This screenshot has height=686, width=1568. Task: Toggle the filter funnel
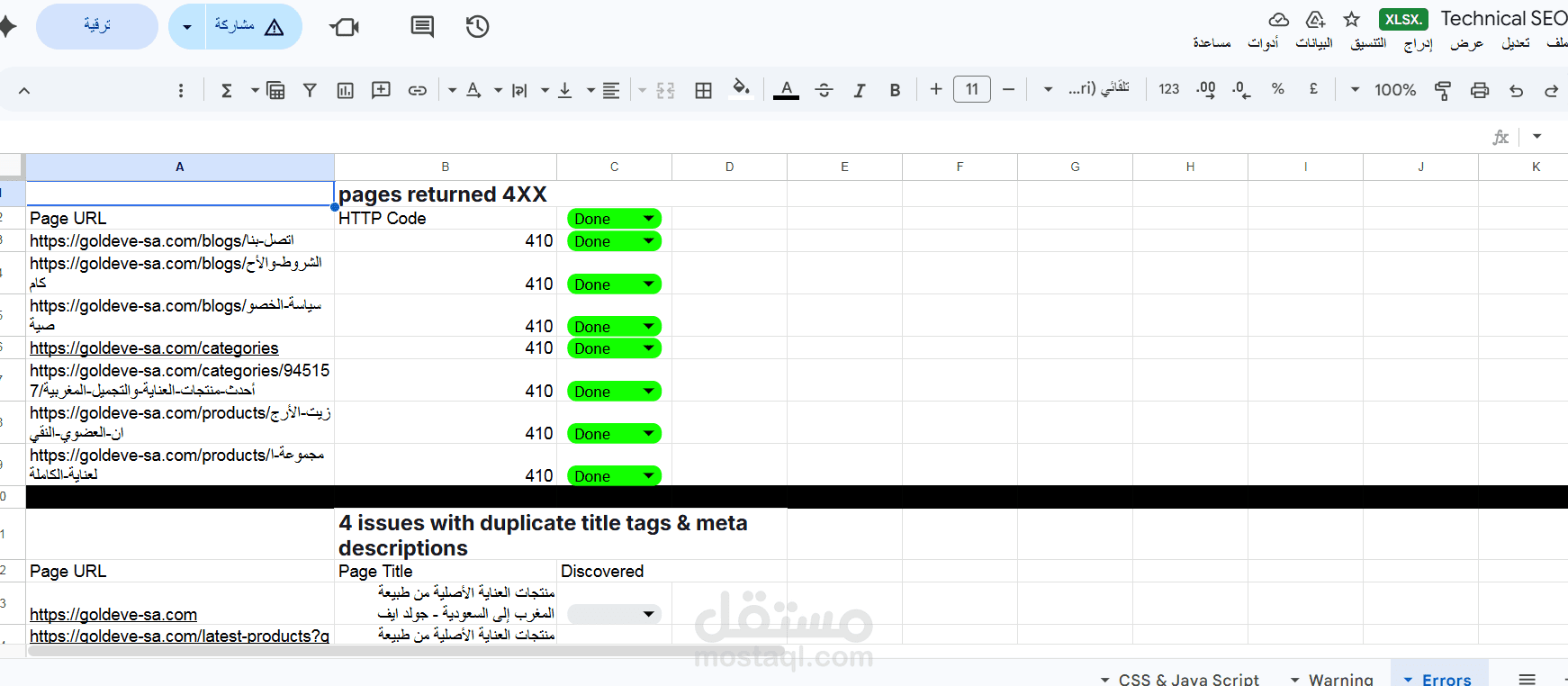pyautogui.click(x=310, y=90)
